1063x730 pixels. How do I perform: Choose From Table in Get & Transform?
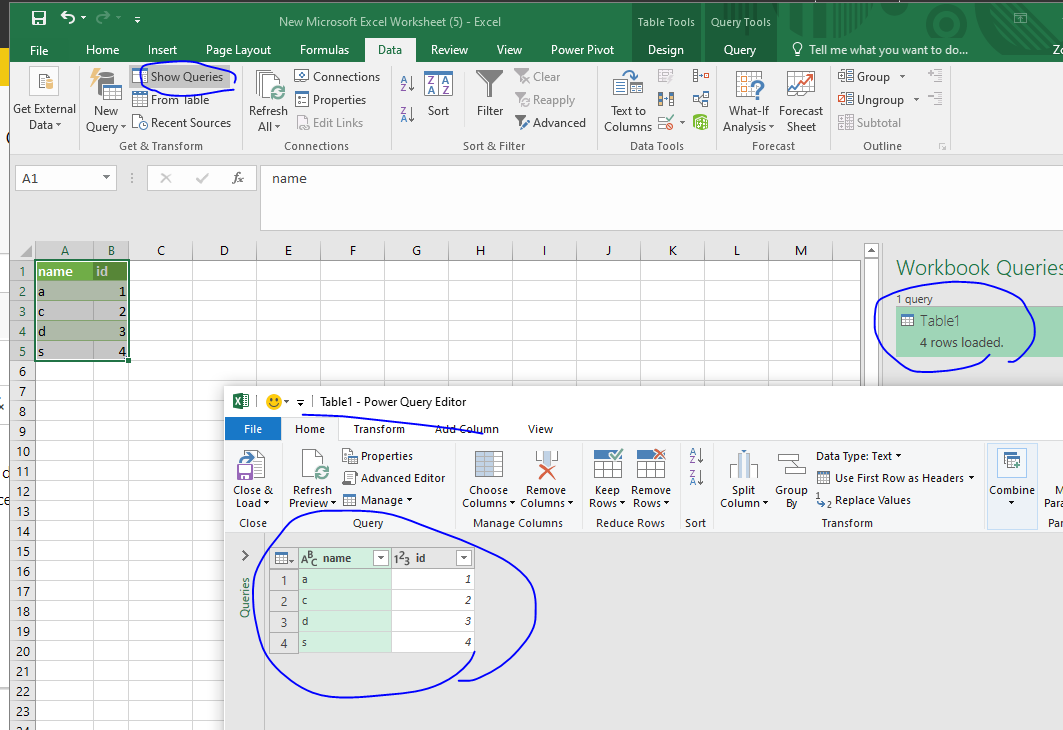171,100
